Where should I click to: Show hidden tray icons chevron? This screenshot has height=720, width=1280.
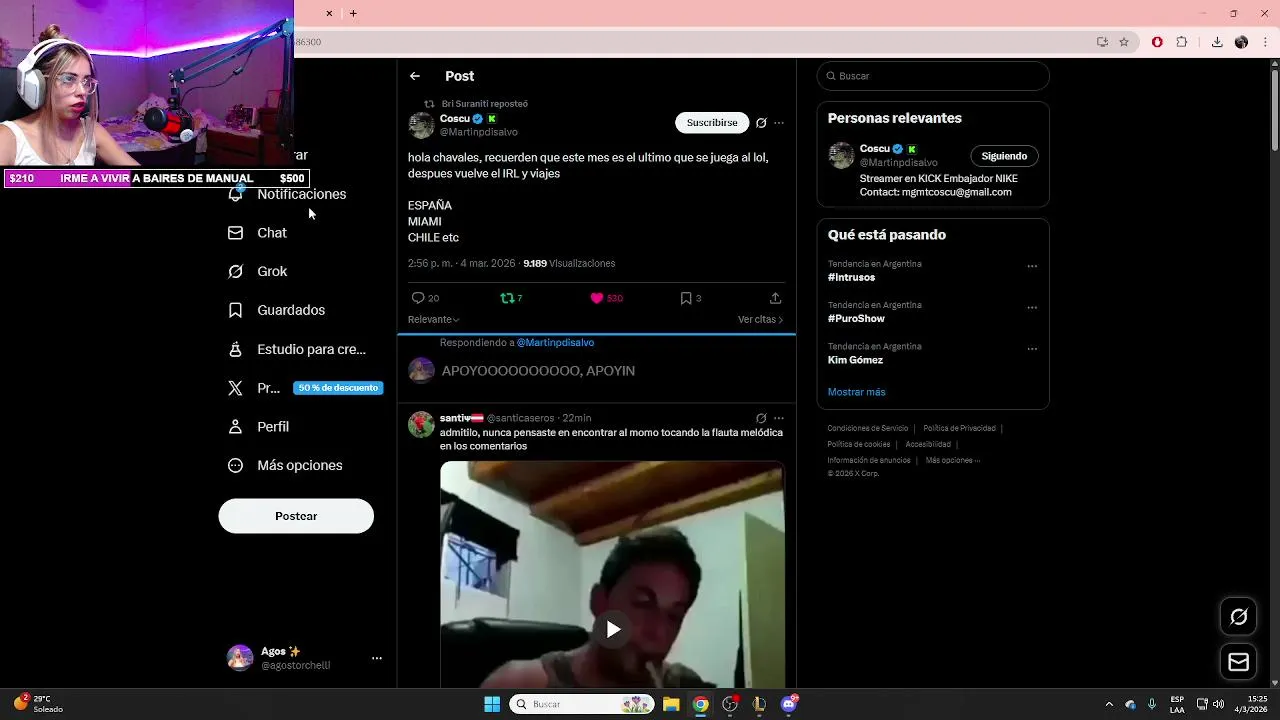tap(1108, 704)
